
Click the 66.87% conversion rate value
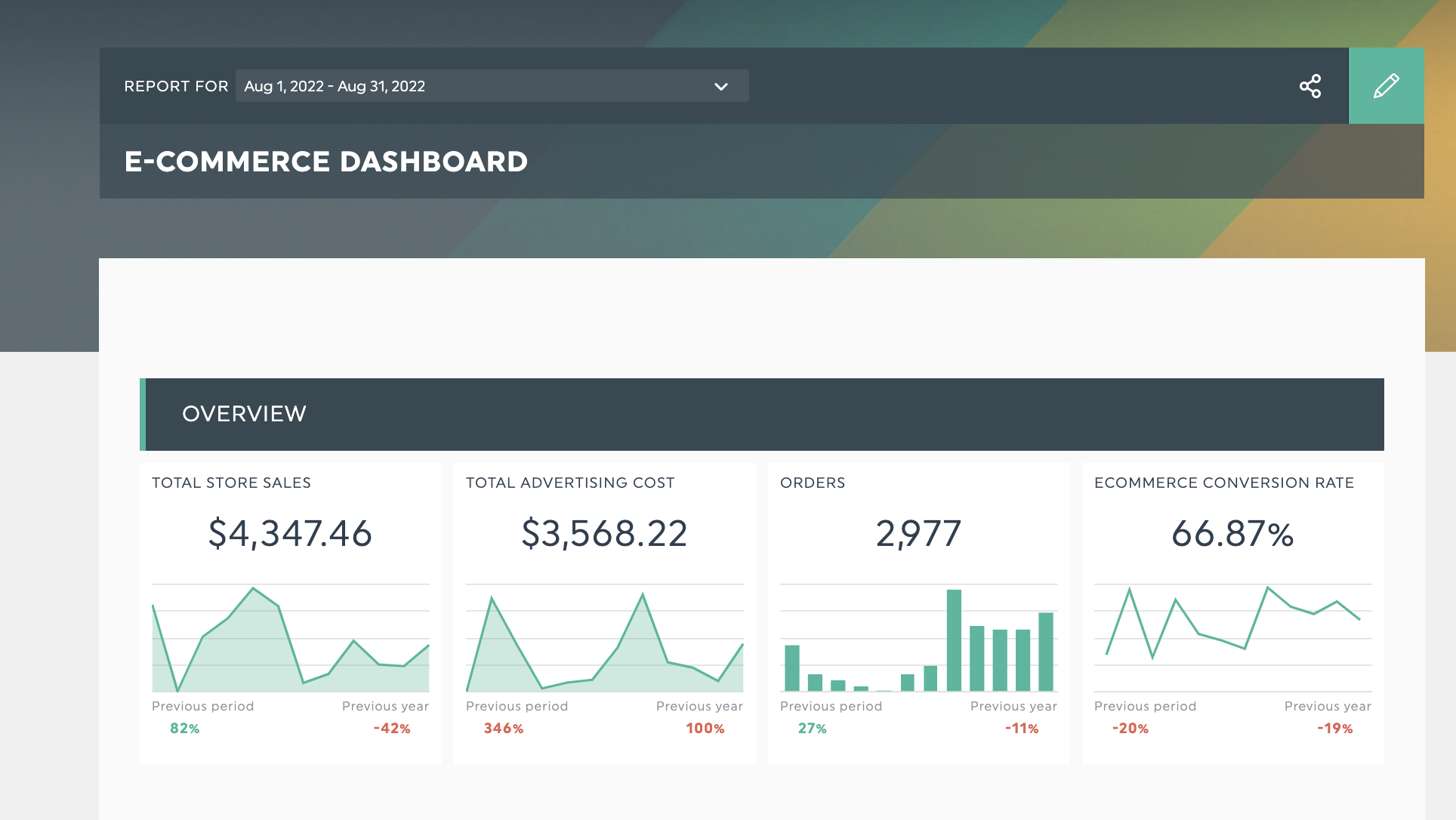1232,533
